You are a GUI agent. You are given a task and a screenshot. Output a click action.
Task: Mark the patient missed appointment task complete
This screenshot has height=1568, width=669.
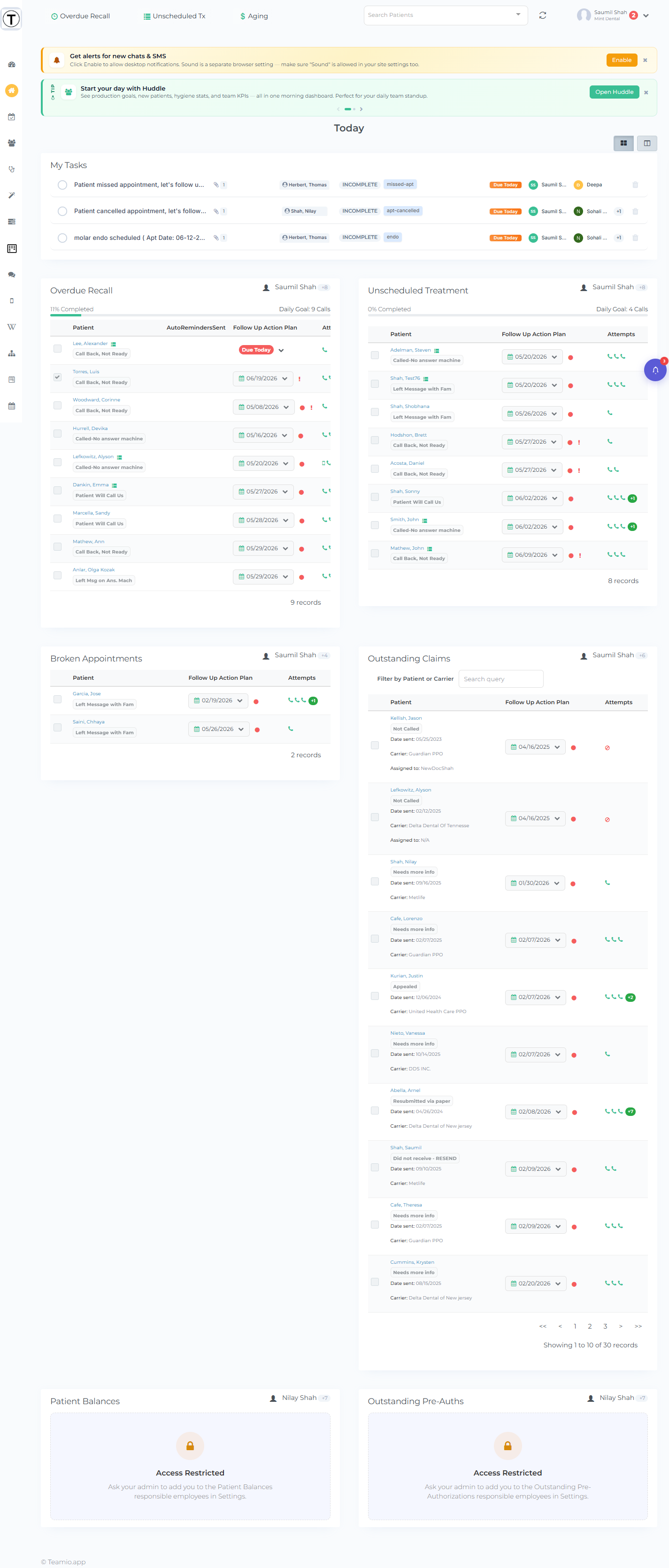click(x=62, y=185)
